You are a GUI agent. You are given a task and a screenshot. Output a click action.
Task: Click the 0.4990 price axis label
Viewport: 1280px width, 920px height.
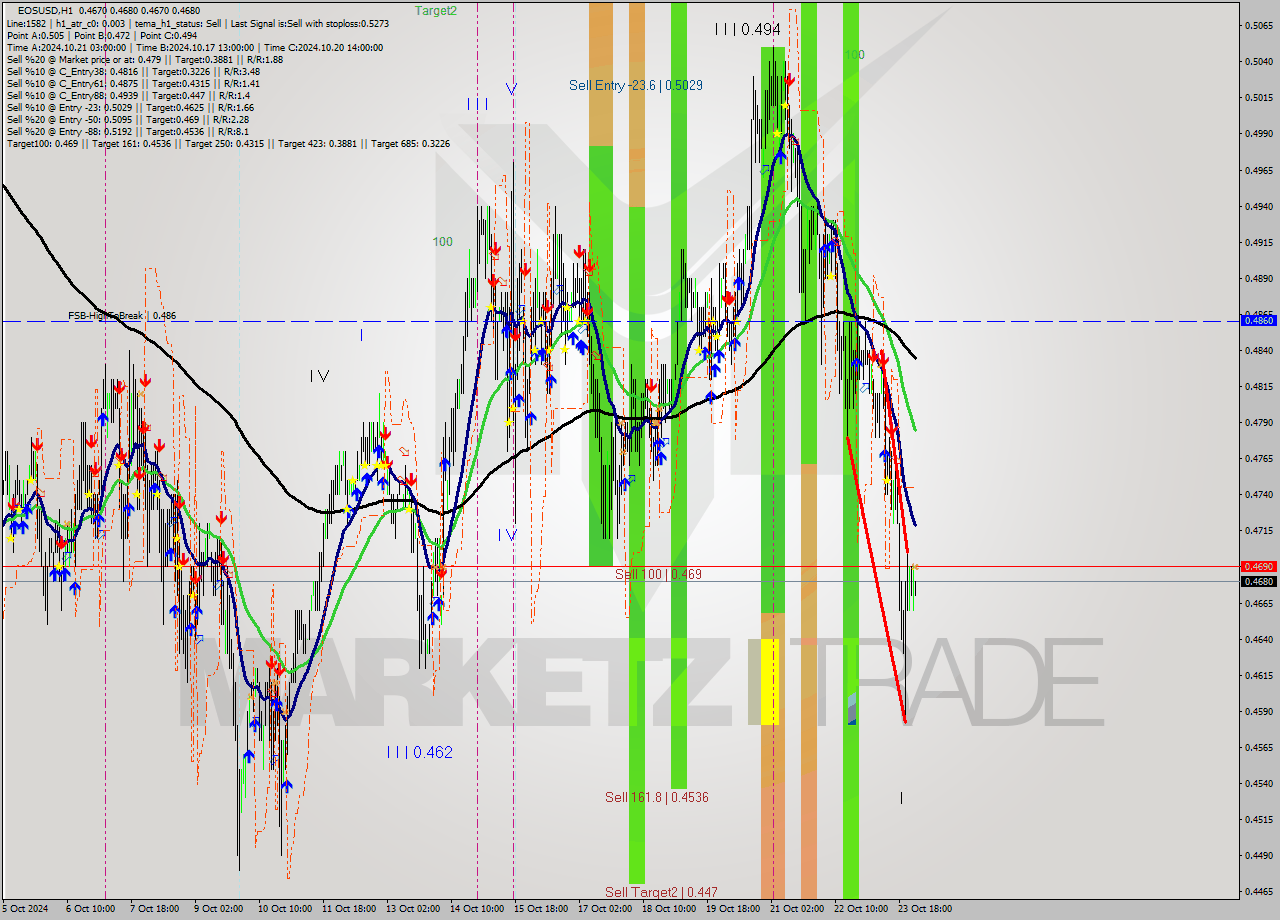click(1257, 133)
